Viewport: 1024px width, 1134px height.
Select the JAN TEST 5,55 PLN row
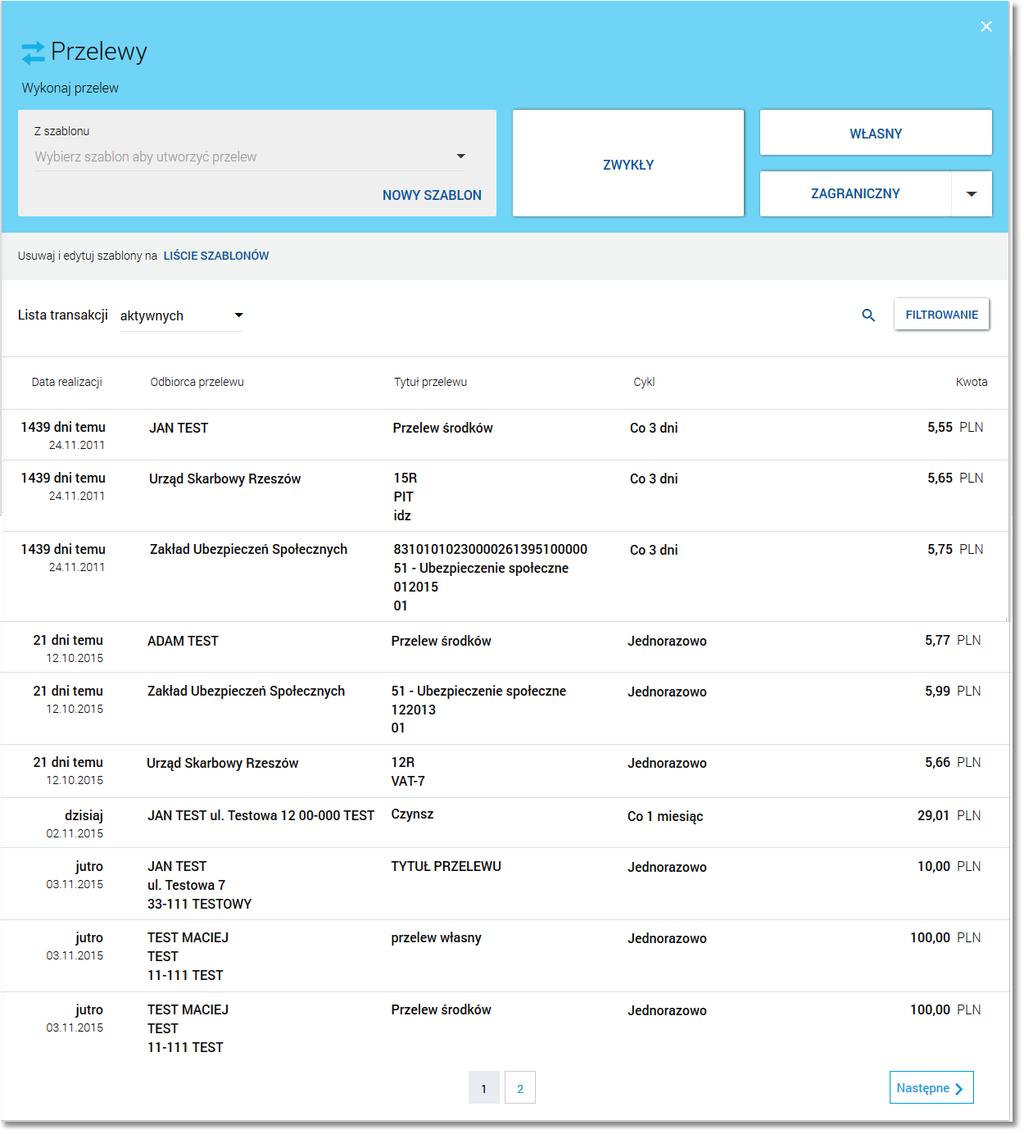[504, 435]
